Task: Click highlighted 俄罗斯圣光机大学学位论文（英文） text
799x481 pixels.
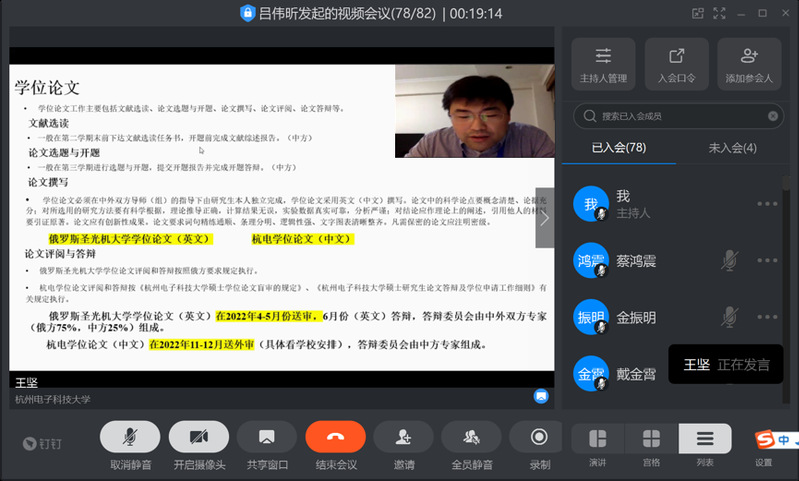Action: (130, 239)
